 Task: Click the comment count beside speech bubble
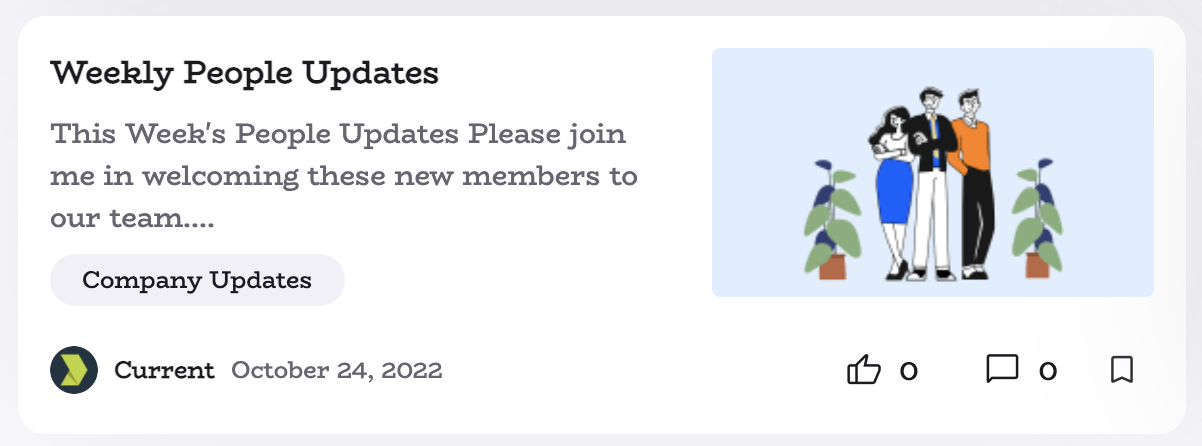point(1047,371)
